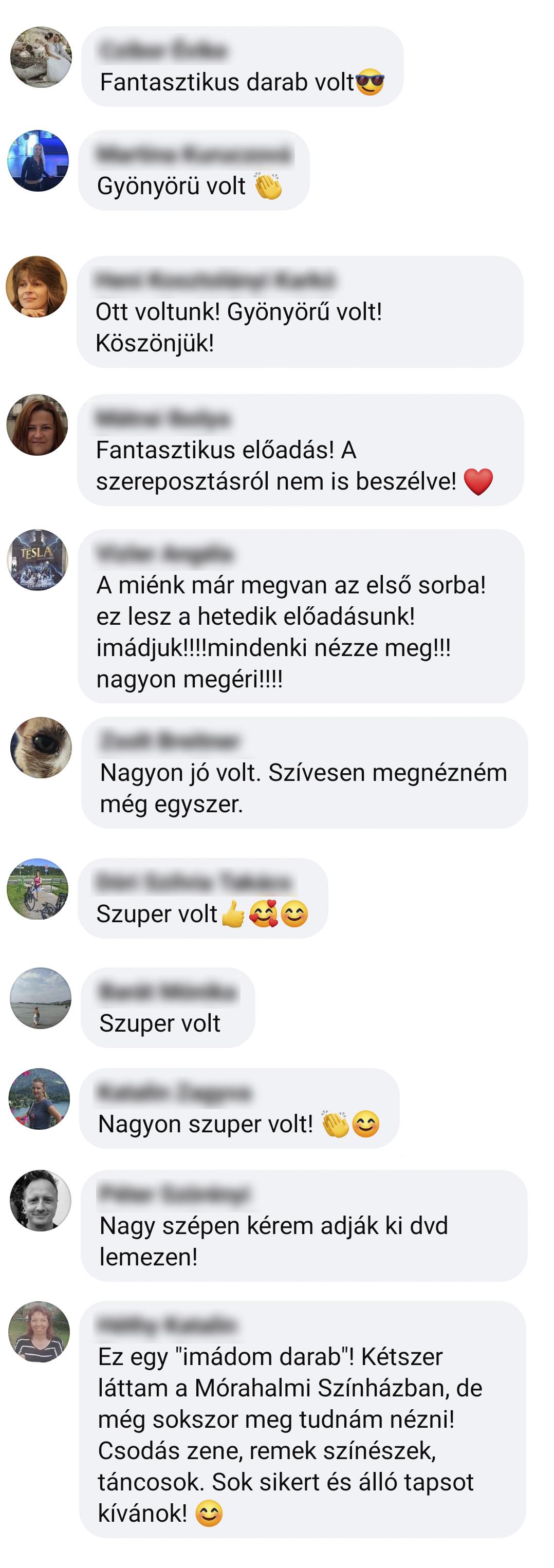
Task: Open the commenter name above "Nagy szépen kérem"
Action: coord(175,1193)
